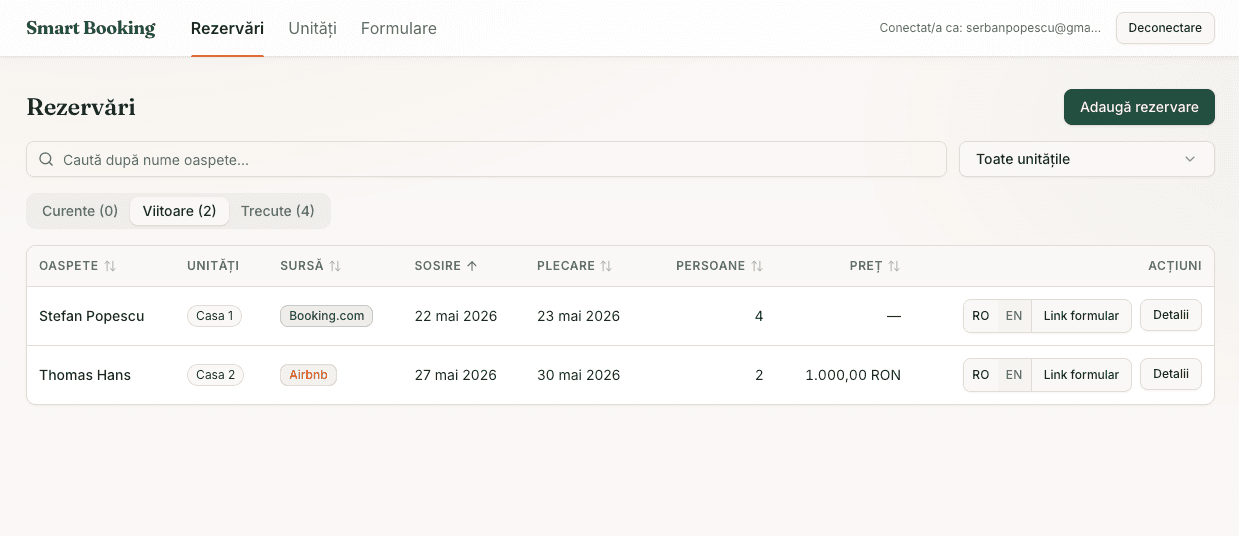Copy Link formular for Stefan Popescu

click(x=1081, y=316)
